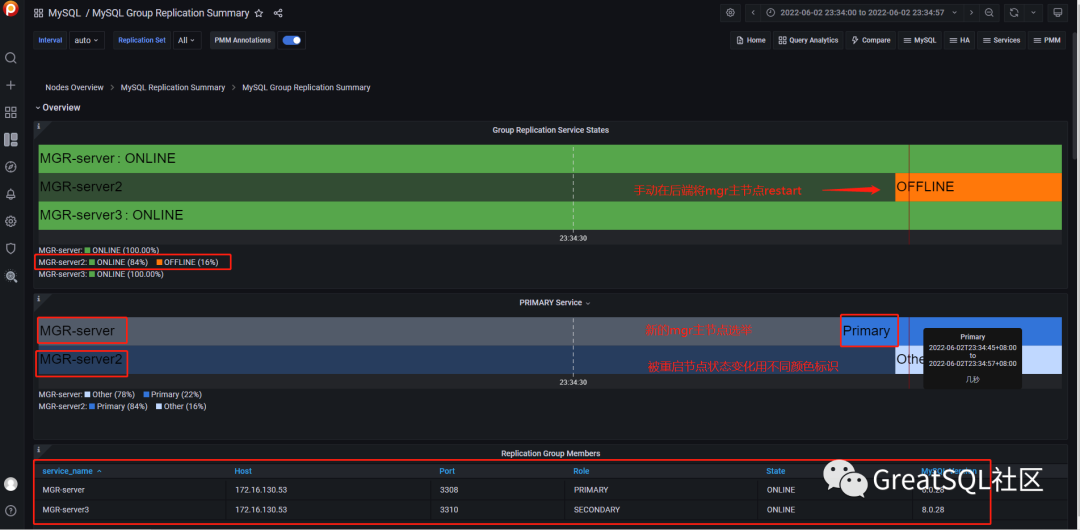This screenshot has width=1080, height=530.
Task: Open the Alerting bell icon
Action: click(10, 194)
